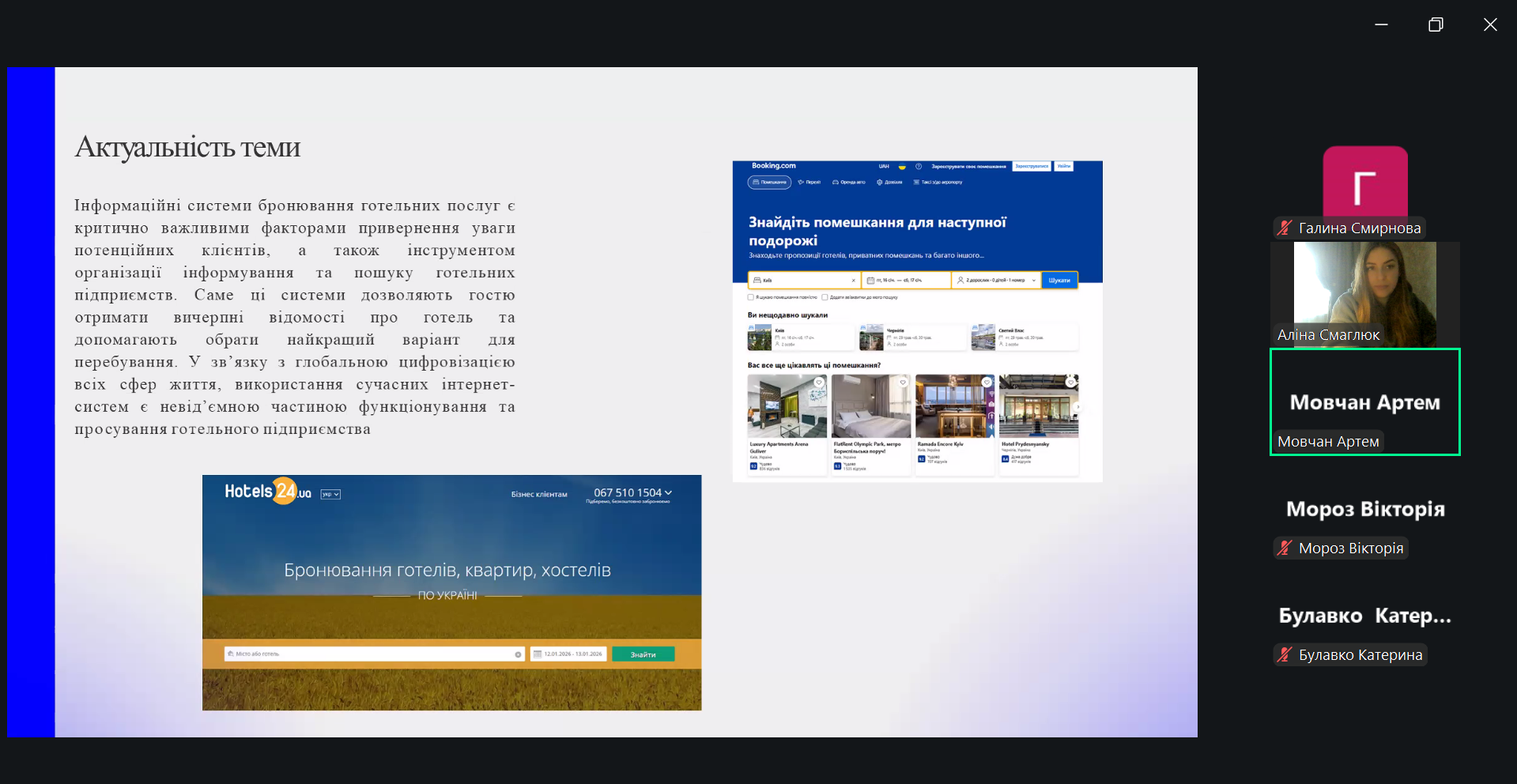The height and width of the screenshot is (784, 1517).
Task: Click the blue Шукати search button
Action: point(1059,281)
